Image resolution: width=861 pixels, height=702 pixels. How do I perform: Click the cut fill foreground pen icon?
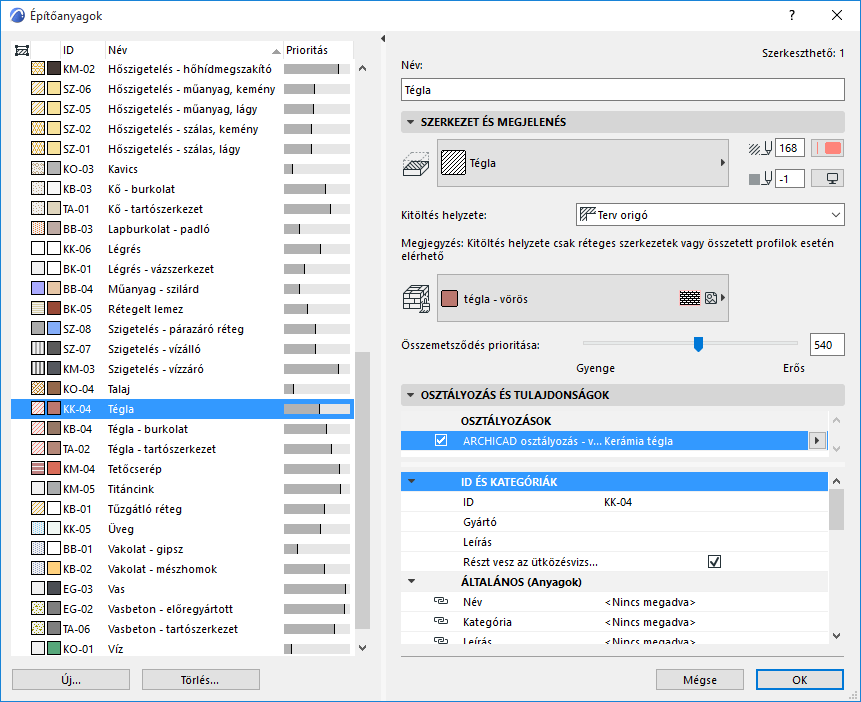tap(761, 148)
